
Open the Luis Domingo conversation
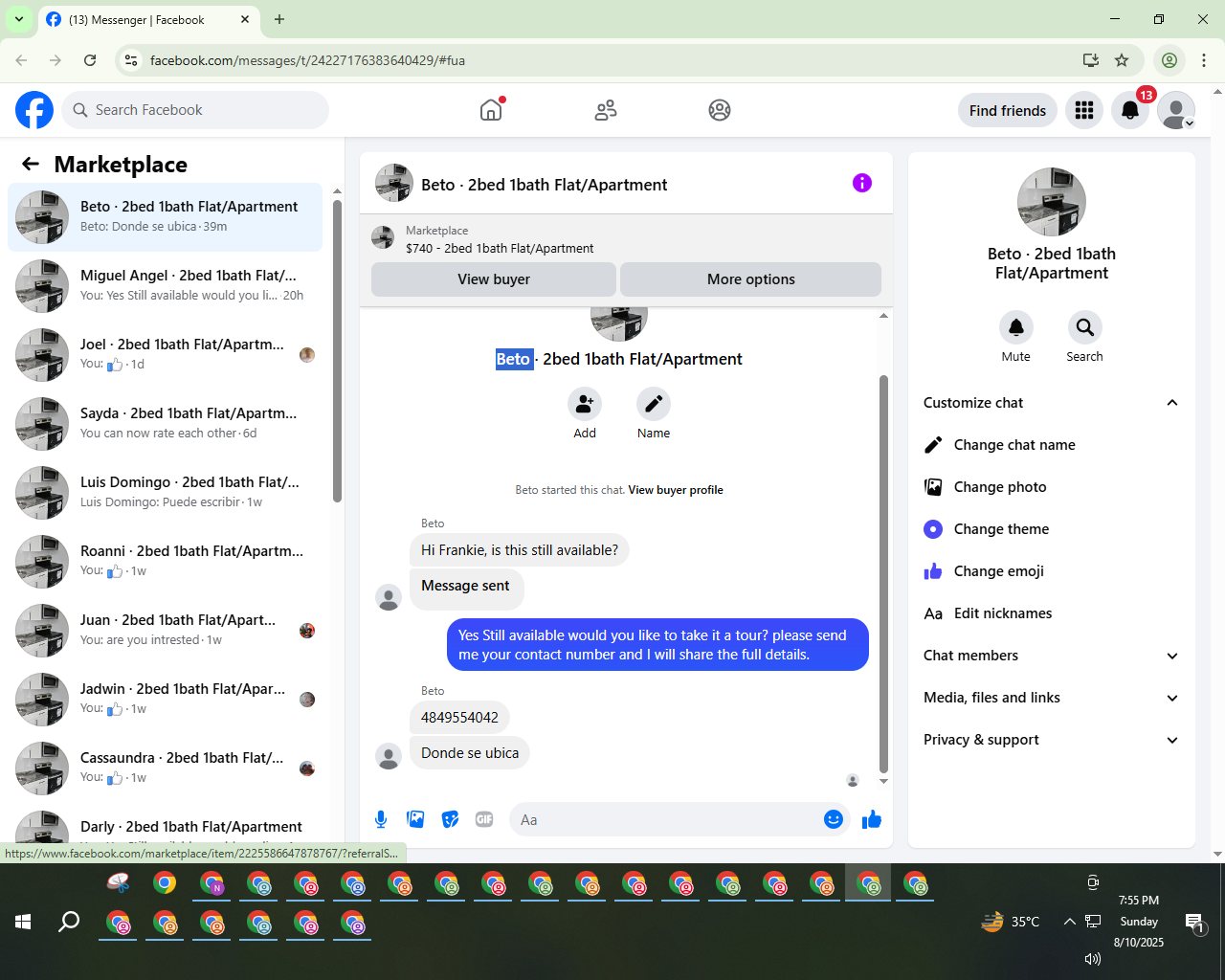165,493
